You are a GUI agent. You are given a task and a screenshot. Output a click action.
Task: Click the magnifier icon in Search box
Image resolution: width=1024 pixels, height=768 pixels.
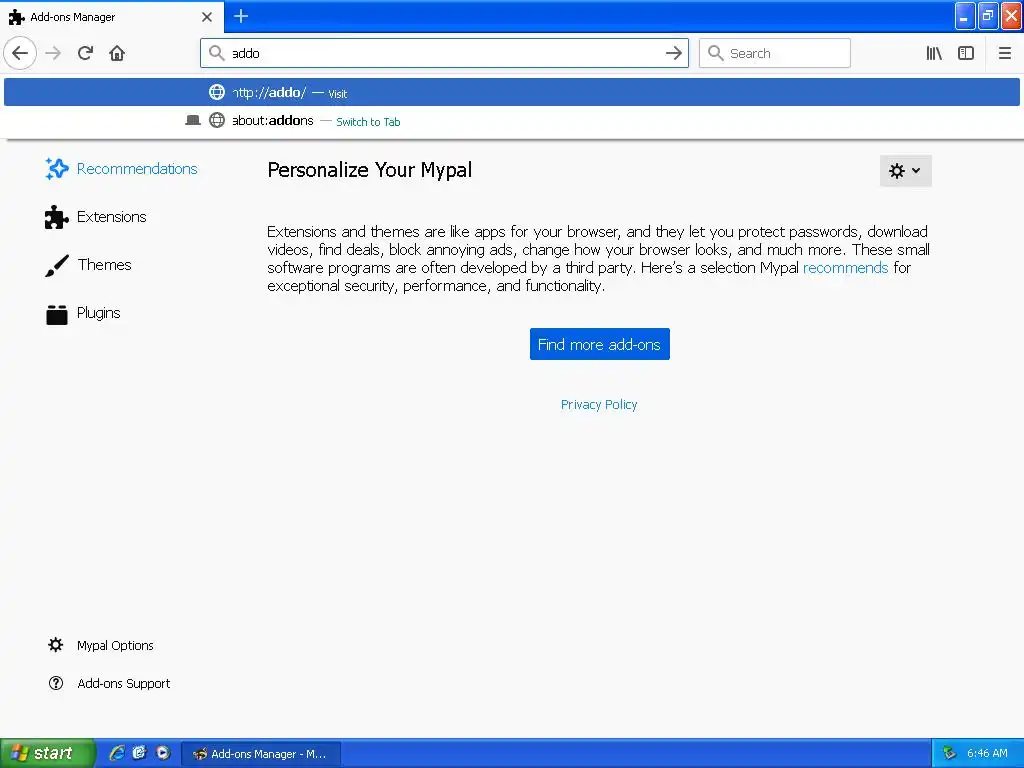(716, 53)
